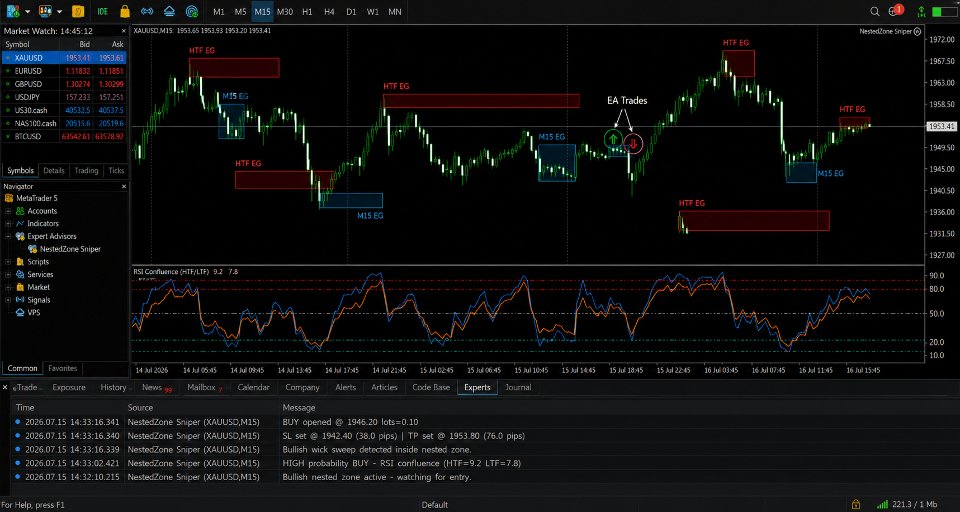This screenshot has height=512, width=960.
Task: Open the History tab in Toolbox
Action: pyautogui.click(x=113, y=388)
